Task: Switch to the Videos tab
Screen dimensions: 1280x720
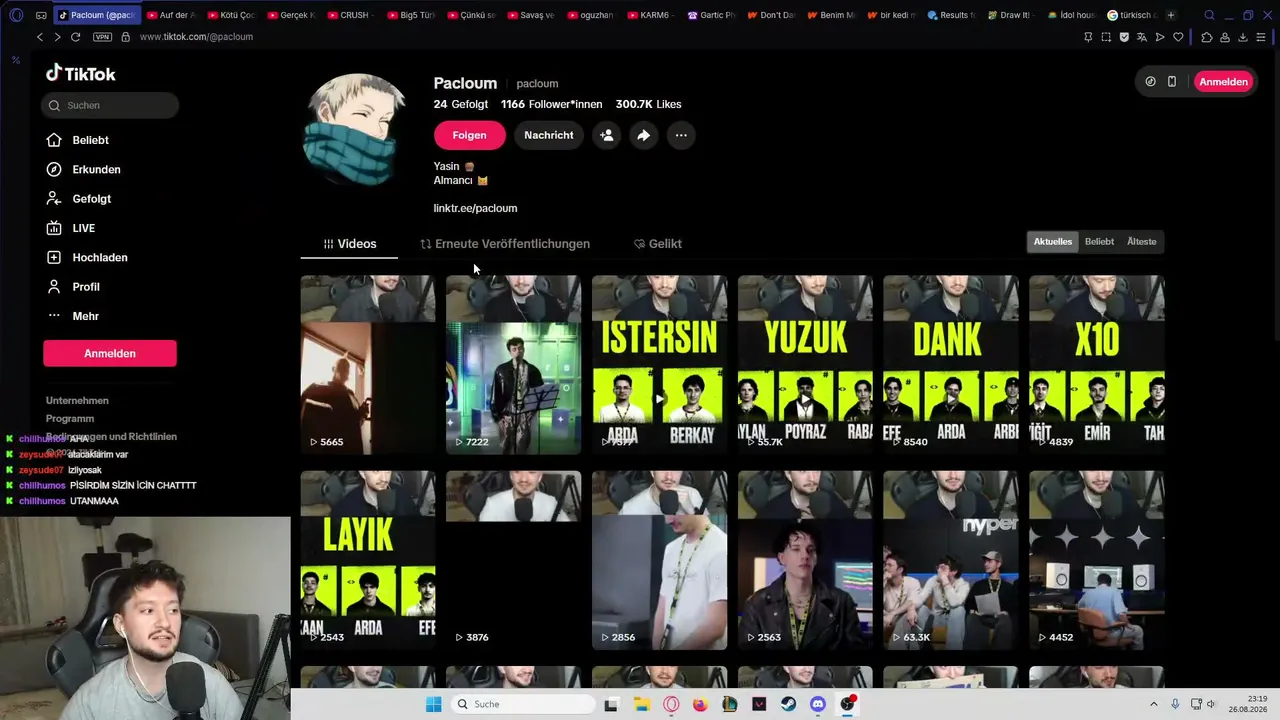Action: point(349,244)
